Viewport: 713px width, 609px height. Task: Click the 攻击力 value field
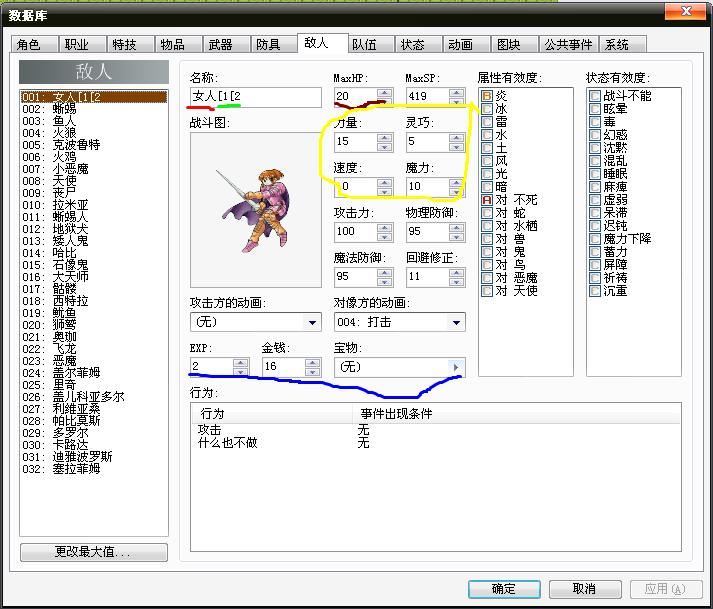point(356,232)
